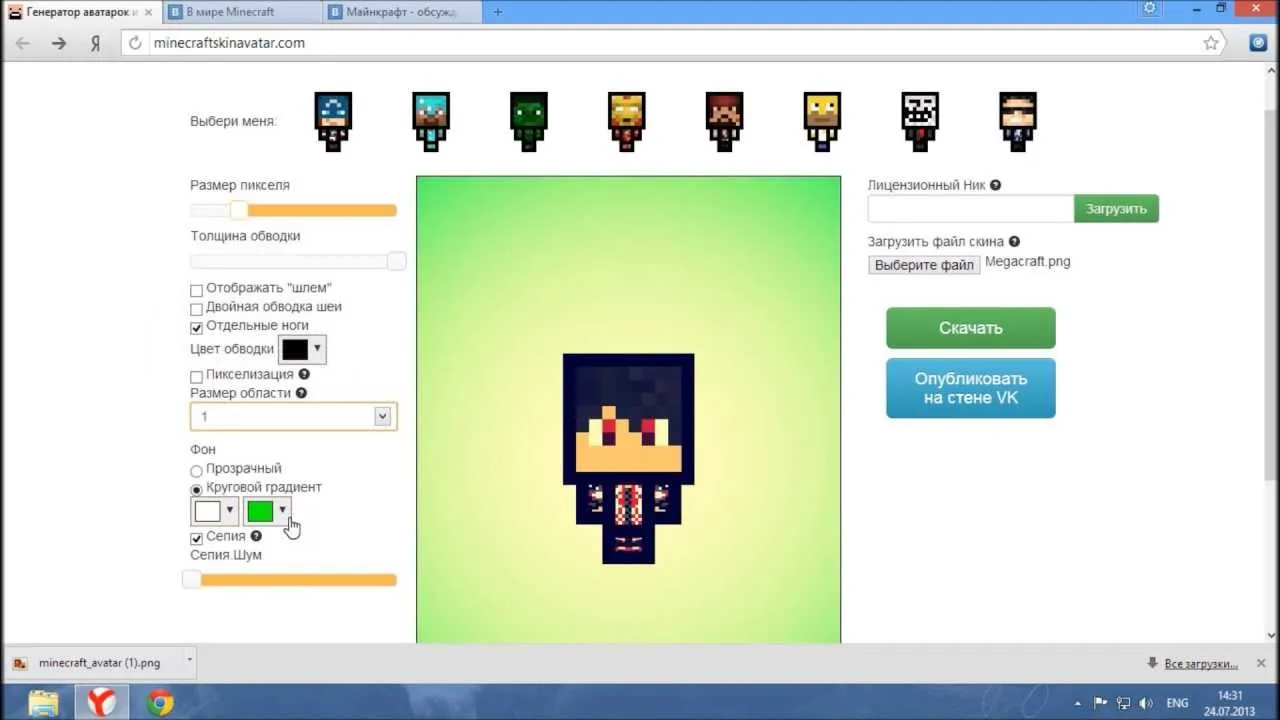Click the network tray icon

pos(1123,702)
